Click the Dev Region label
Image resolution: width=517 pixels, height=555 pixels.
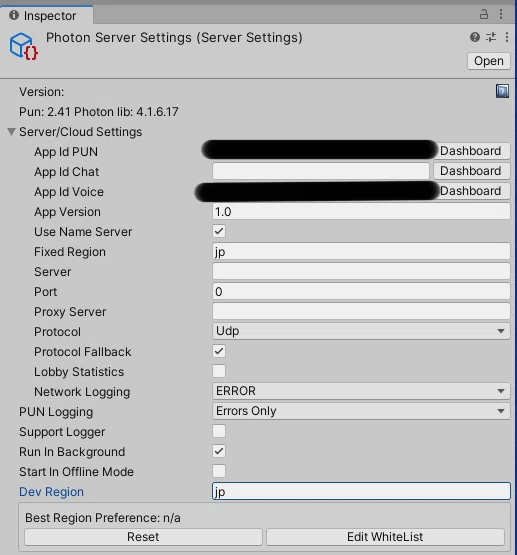click(x=51, y=492)
